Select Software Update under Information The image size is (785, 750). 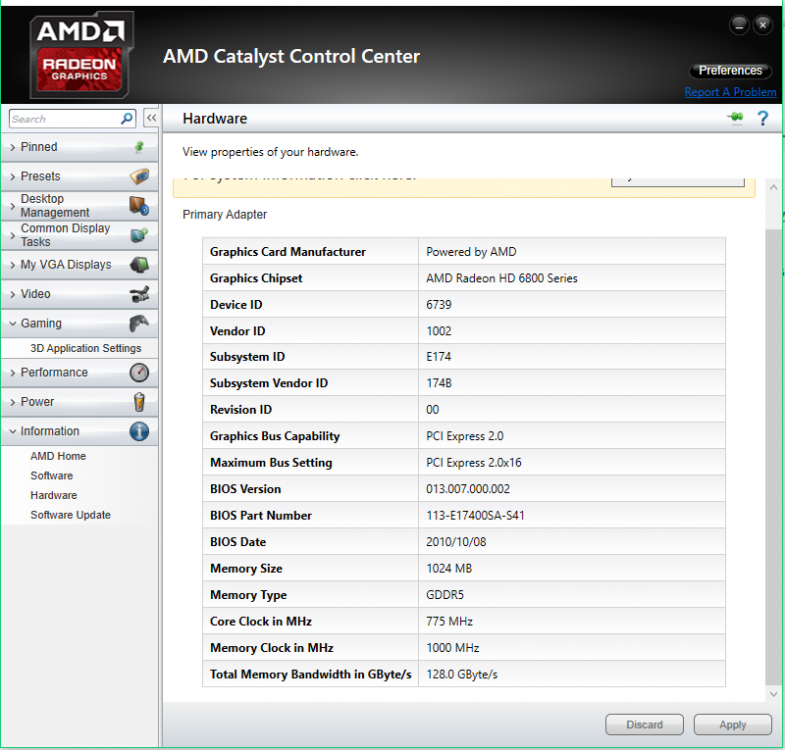pos(70,515)
